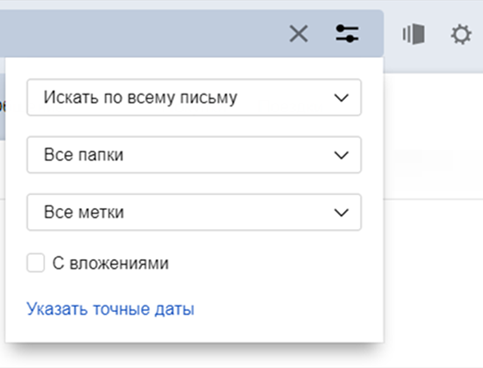The height and width of the screenshot is (368, 483).
Task: Click the chevron beside Искать по всему письму
Action: [341, 98]
